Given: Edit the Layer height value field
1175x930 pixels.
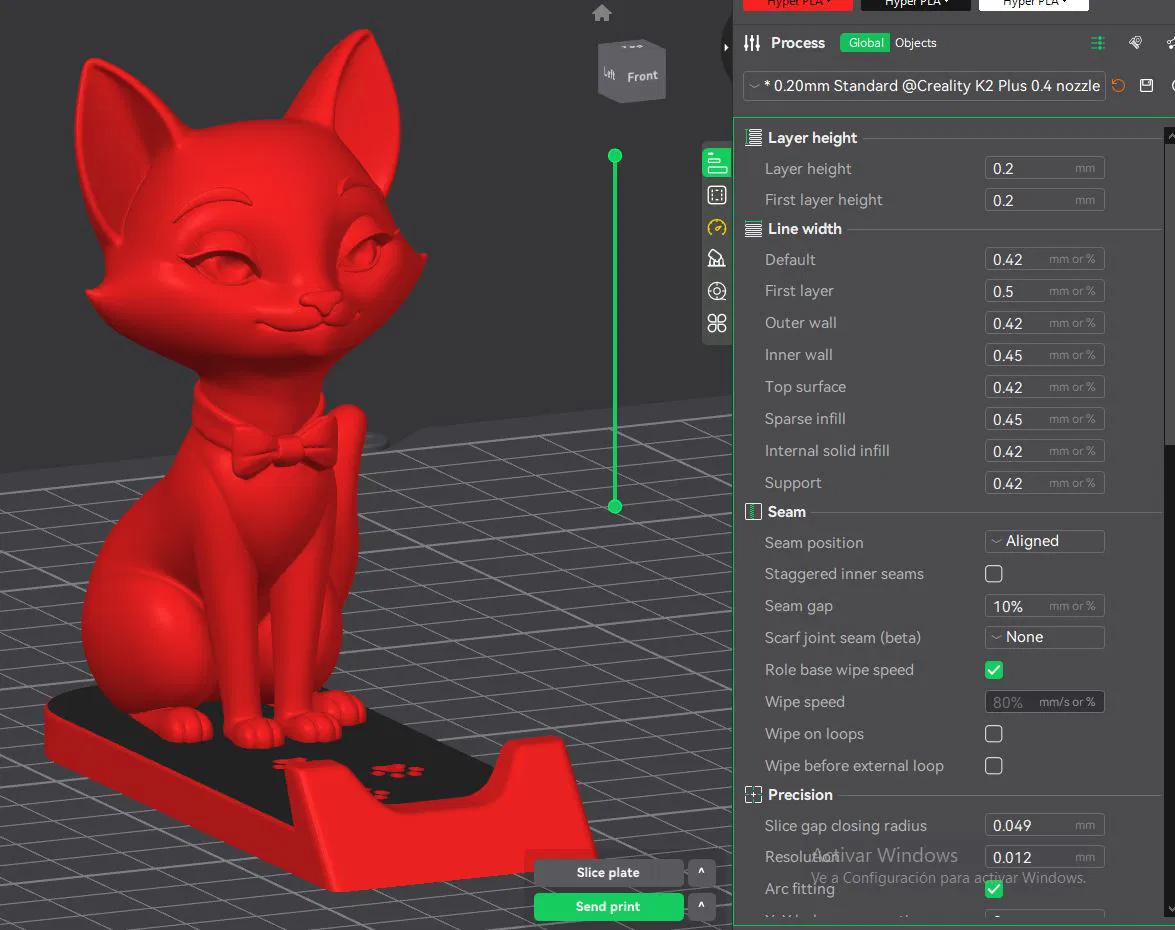Looking at the screenshot, I should point(1045,169).
